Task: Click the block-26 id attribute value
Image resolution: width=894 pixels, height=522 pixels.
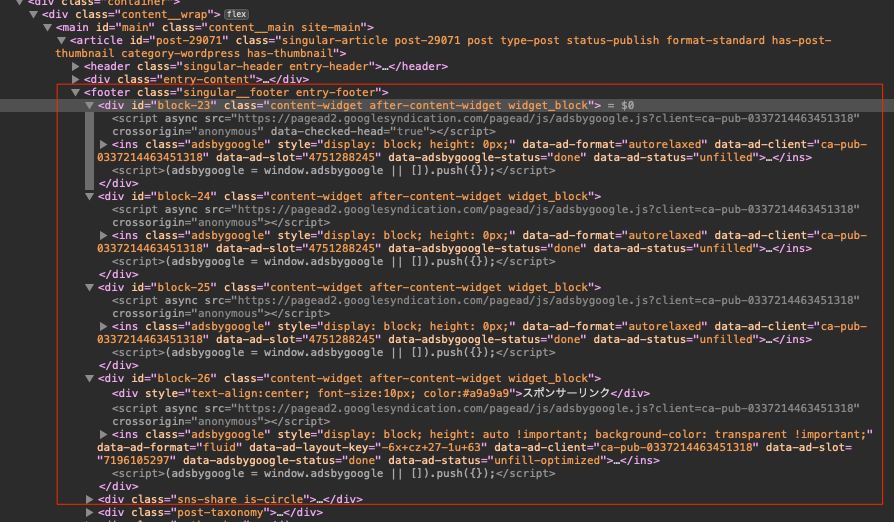Action: 184,378
